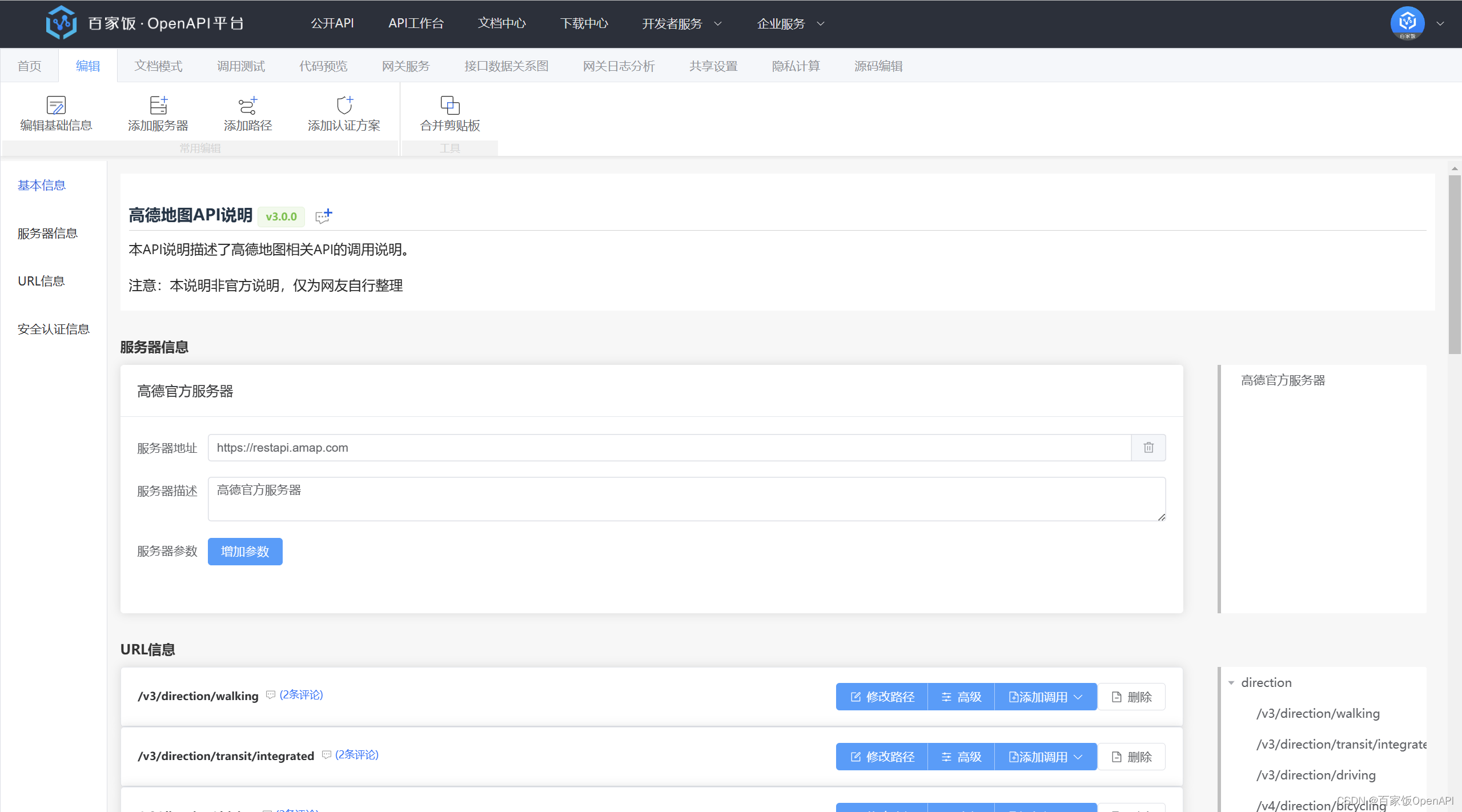The width and height of the screenshot is (1462, 812).
Task: Select the 编辑 tab
Action: click(x=88, y=66)
